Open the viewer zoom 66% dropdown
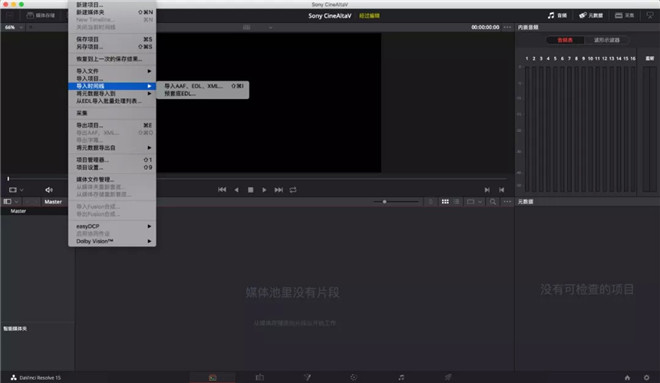The width and height of the screenshot is (660, 383). pos(13,27)
